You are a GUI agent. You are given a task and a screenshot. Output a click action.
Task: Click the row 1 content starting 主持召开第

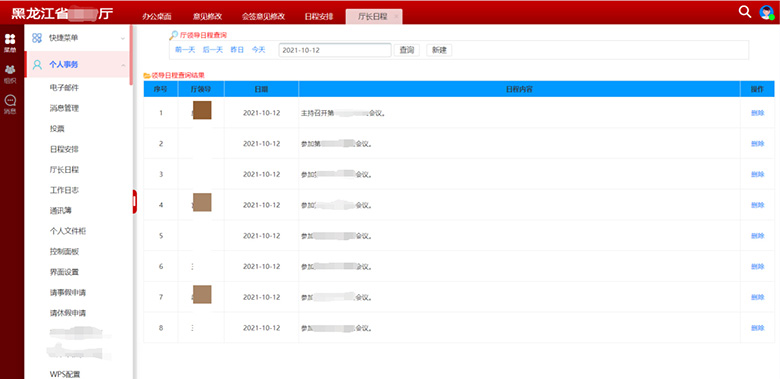pyautogui.click(x=344, y=113)
